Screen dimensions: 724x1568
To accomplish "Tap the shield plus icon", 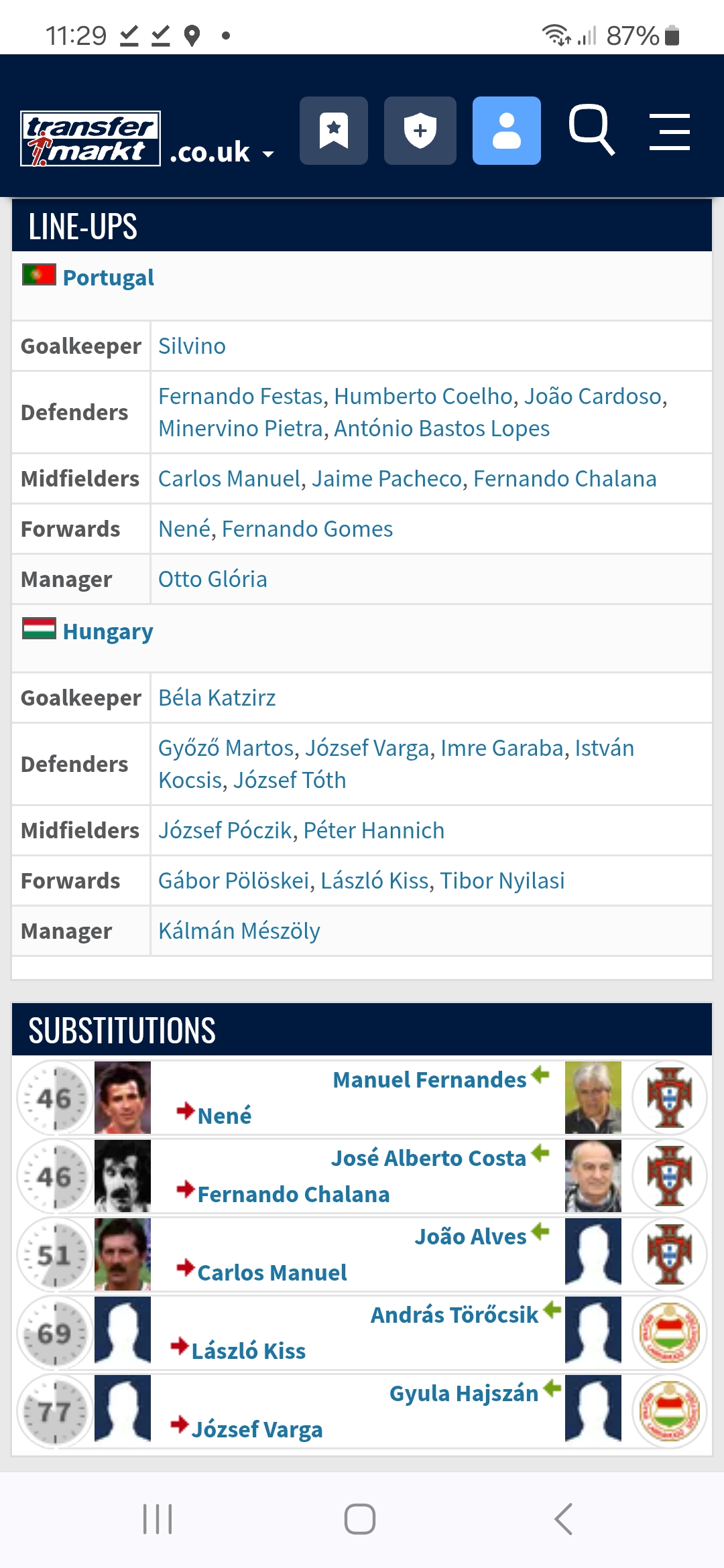I will coord(420,131).
